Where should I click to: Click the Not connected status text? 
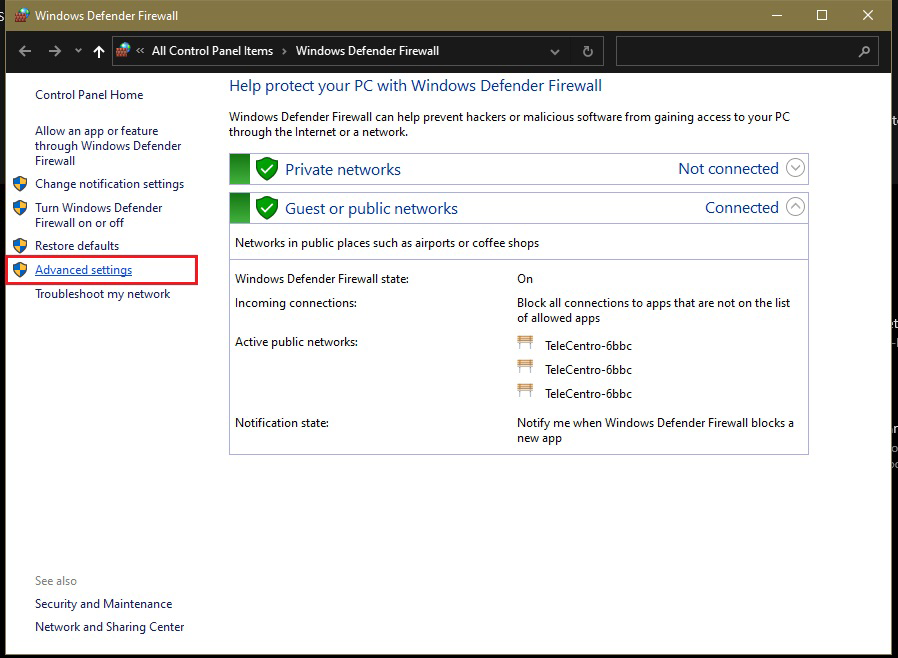click(x=728, y=168)
